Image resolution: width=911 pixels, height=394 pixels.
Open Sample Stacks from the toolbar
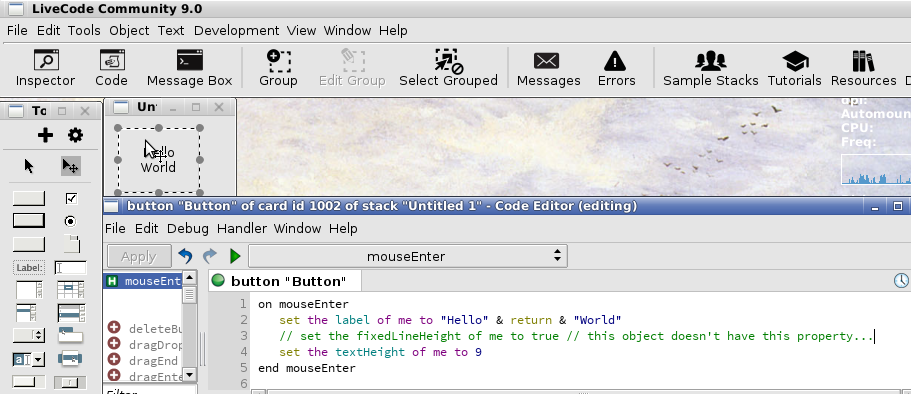pos(711,68)
